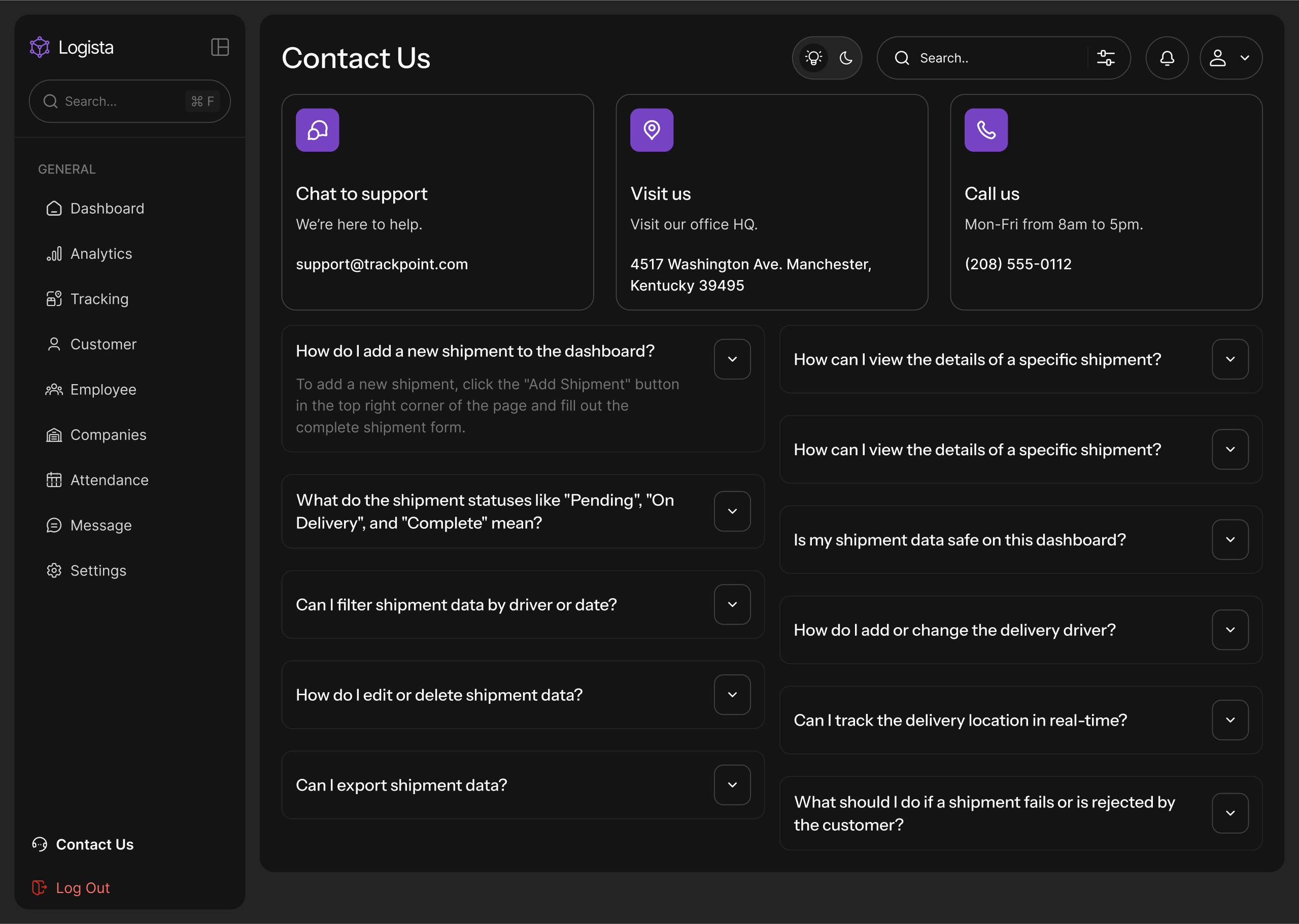Click the Contact Us headset icon

coord(40,844)
